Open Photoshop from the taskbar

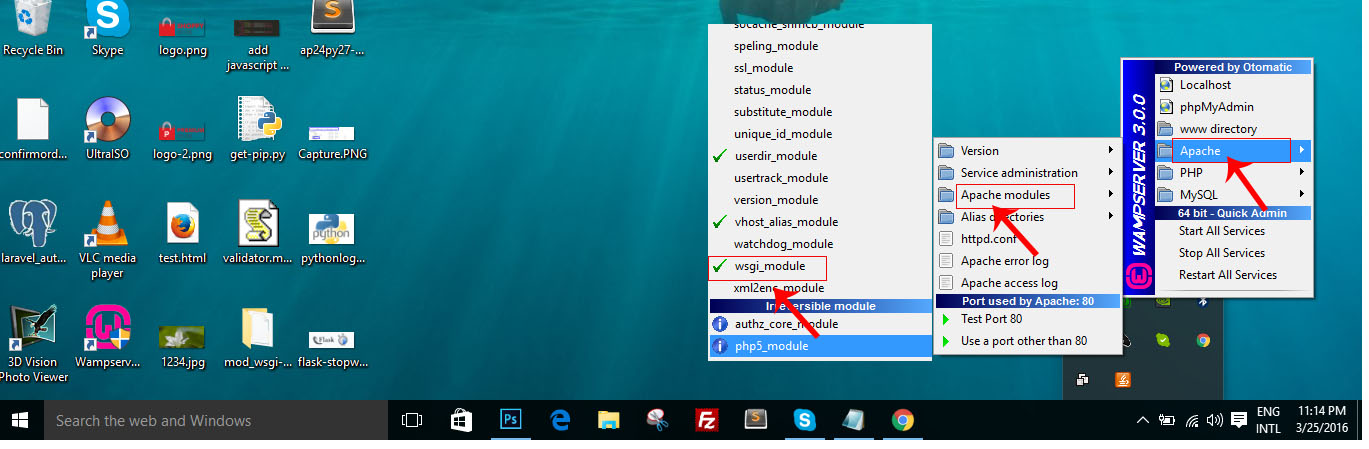point(510,420)
